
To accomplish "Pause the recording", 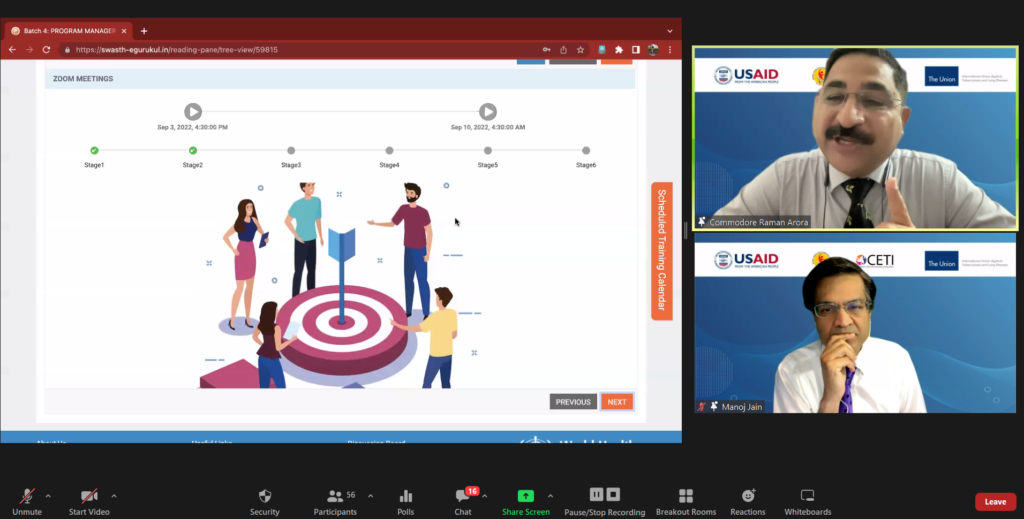I will click(x=596, y=494).
